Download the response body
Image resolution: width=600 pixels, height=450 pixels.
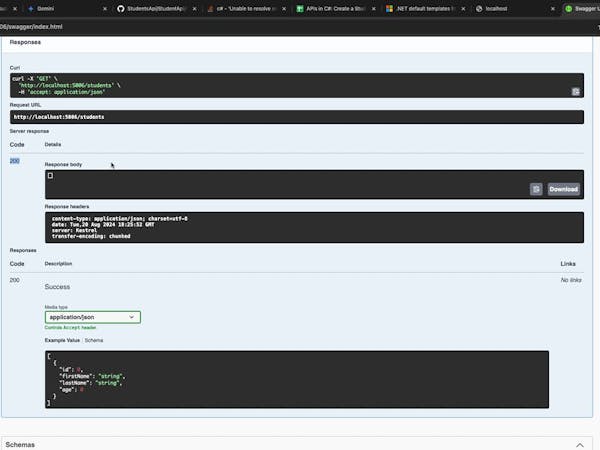[563, 189]
